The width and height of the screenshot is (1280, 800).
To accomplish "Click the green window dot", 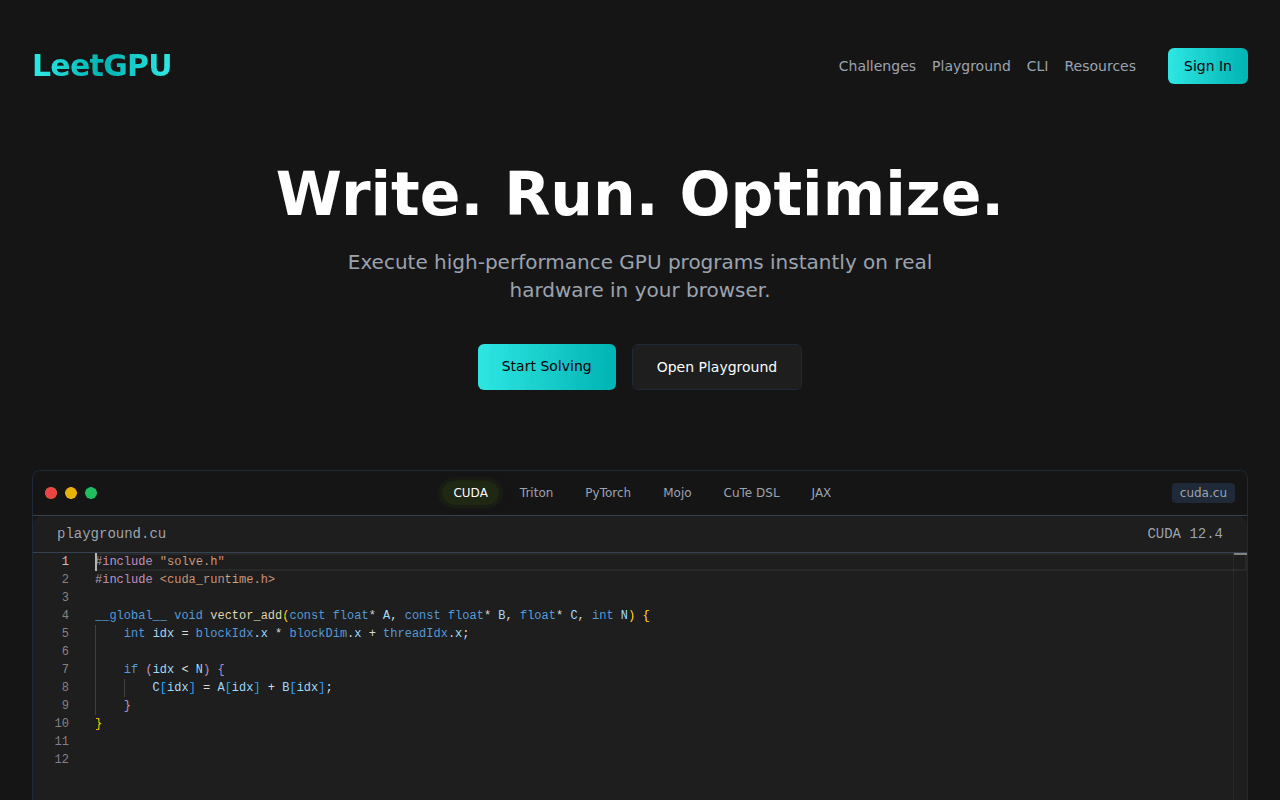I will point(91,493).
